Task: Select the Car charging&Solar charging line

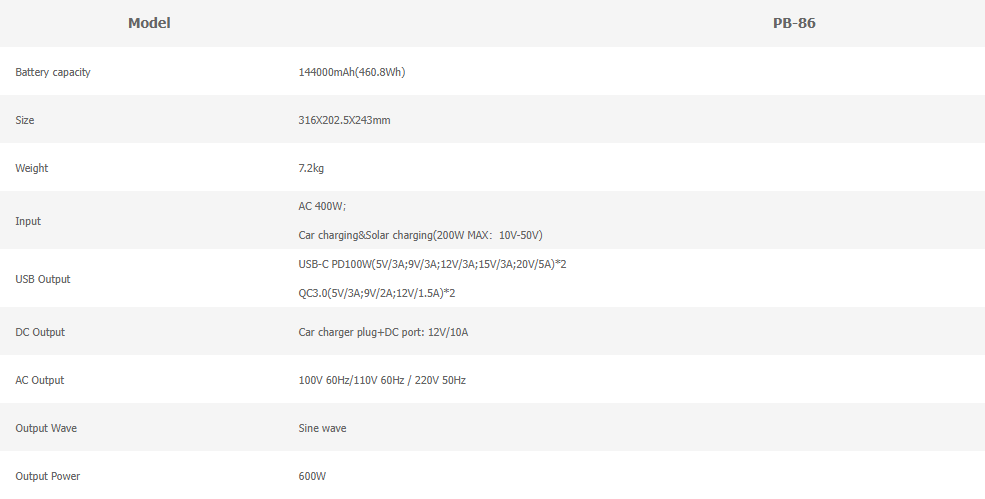Action: tap(420, 235)
